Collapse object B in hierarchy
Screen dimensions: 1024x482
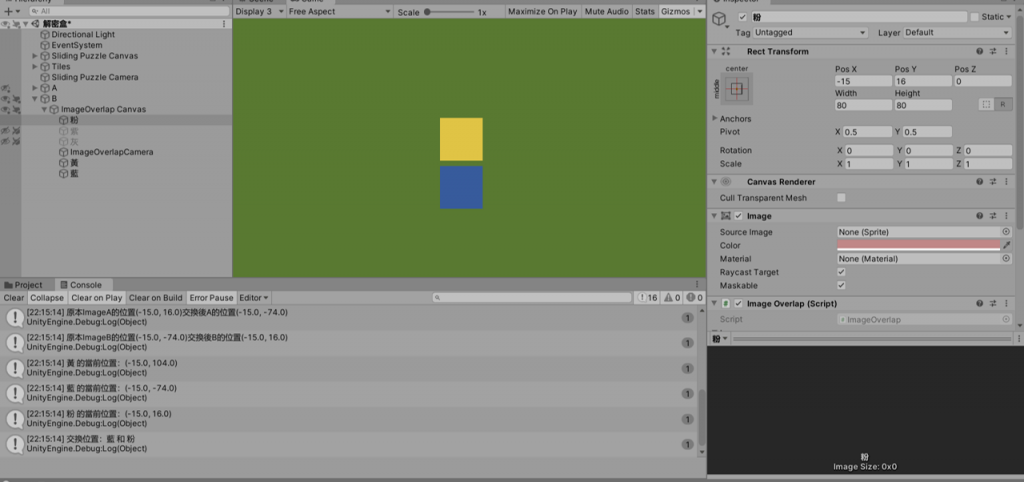tap(35, 99)
